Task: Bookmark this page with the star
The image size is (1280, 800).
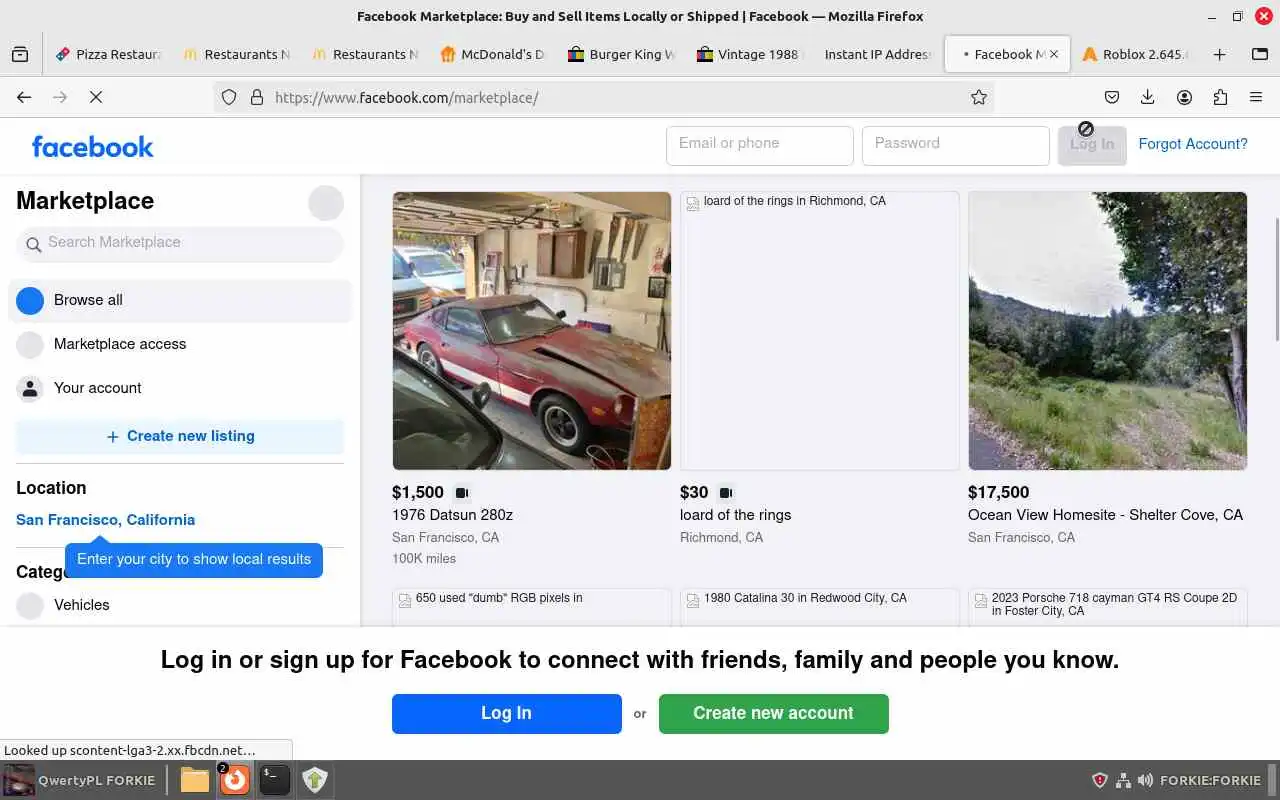Action: (x=979, y=97)
